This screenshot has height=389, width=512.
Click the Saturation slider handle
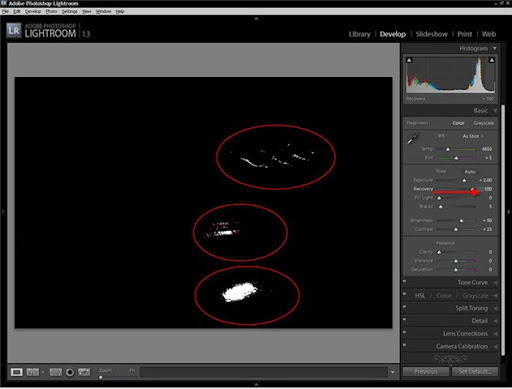click(x=456, y=270)
